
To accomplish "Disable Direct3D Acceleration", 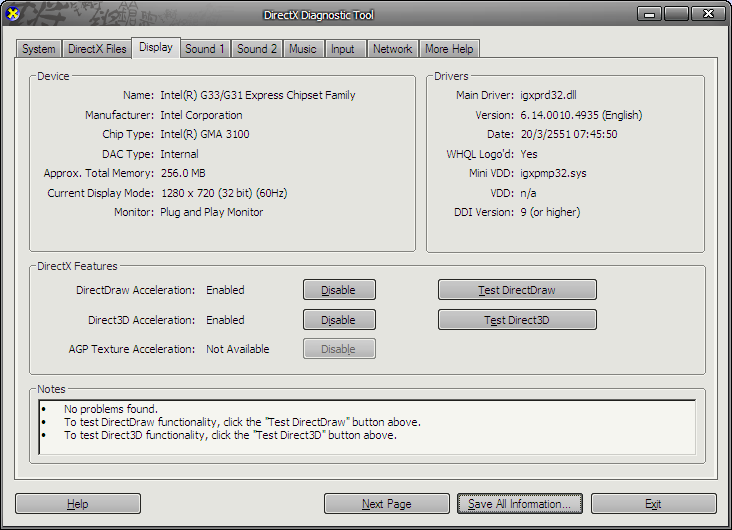I will click(339, 320).
